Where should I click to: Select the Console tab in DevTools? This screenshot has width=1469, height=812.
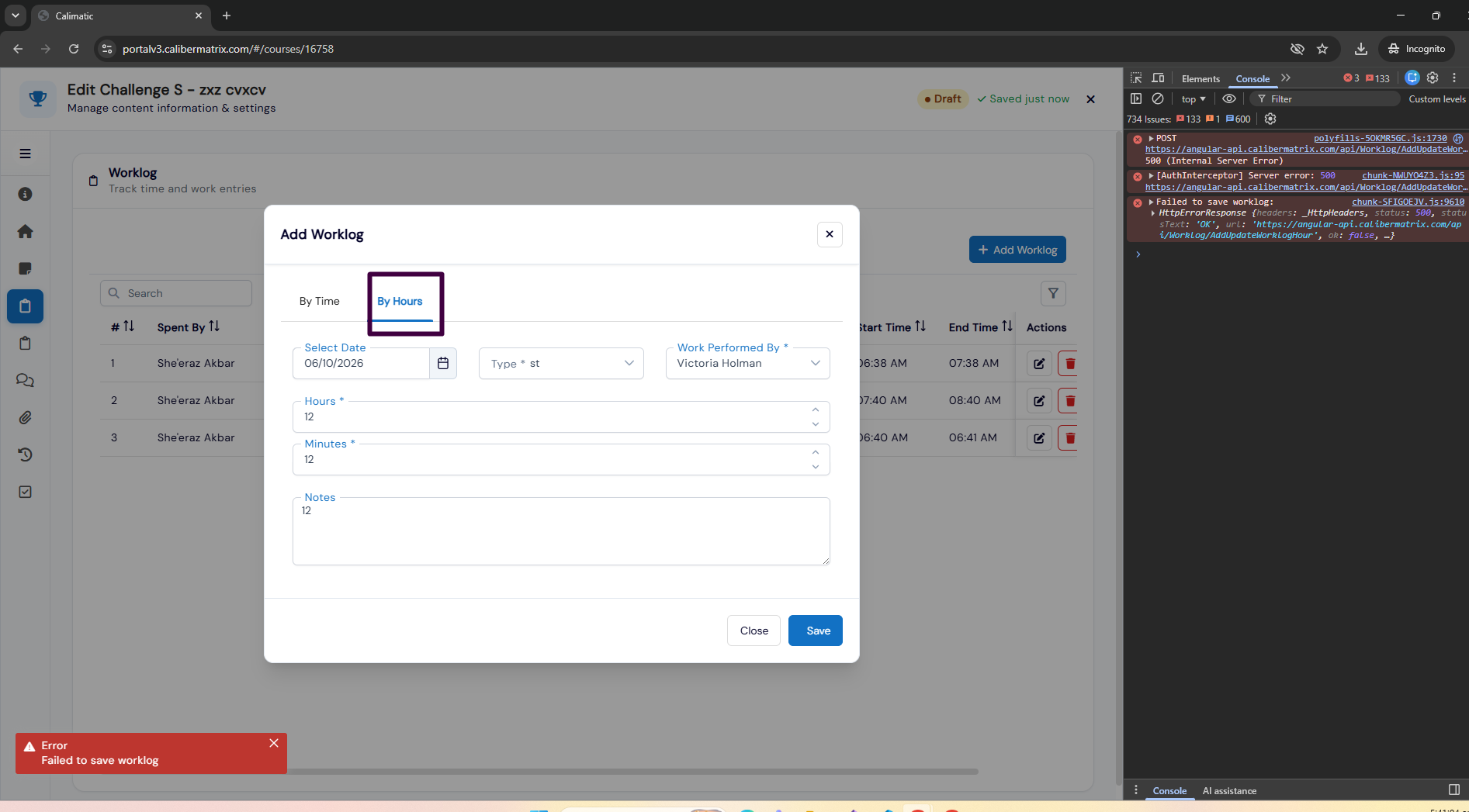click(x=1252, y=79)
